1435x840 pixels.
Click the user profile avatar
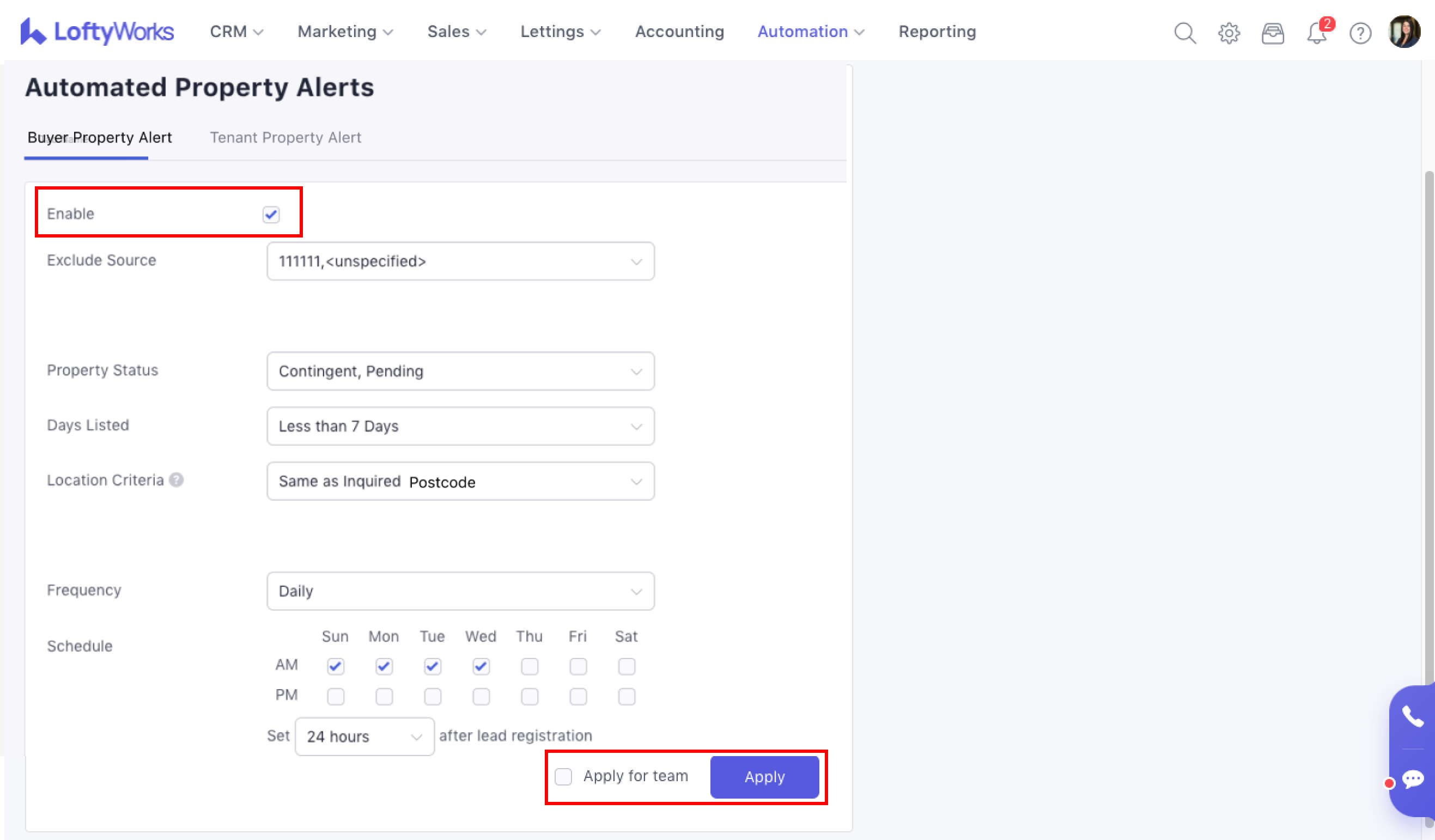pos(1404,32)
